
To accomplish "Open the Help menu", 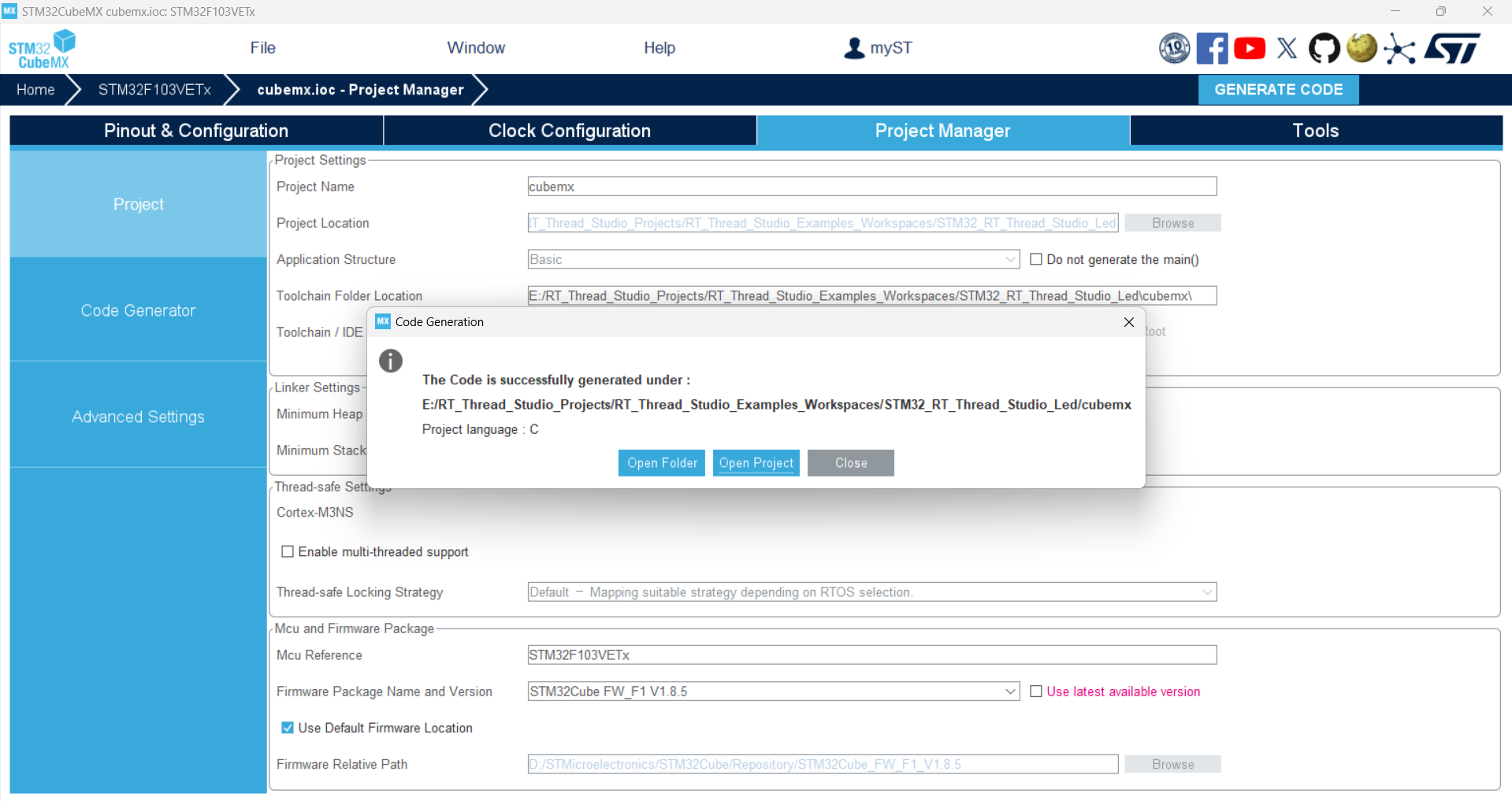I will [x=659, y=48].
